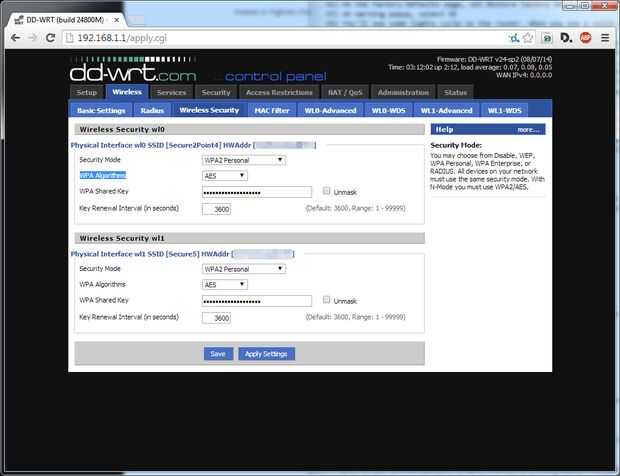620x476 pixels.
Task: Click the D. extension icon
Action: [566, 38]
